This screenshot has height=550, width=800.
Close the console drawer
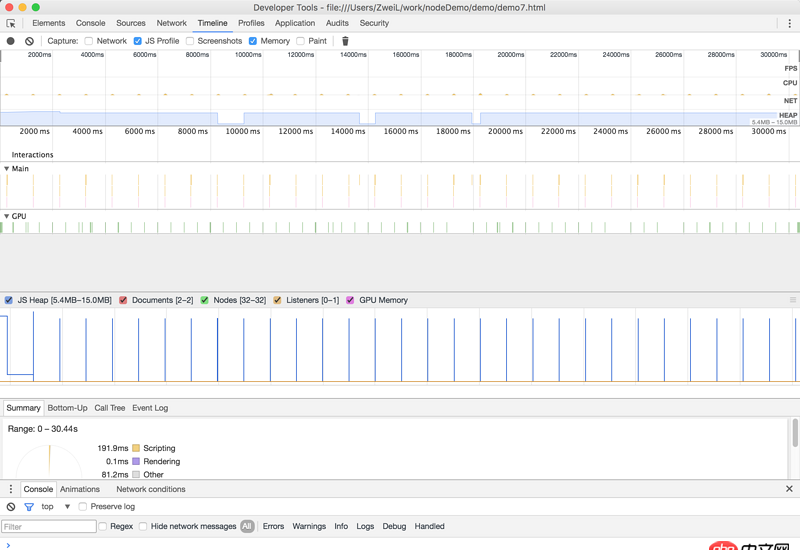[x=789, y=489]
